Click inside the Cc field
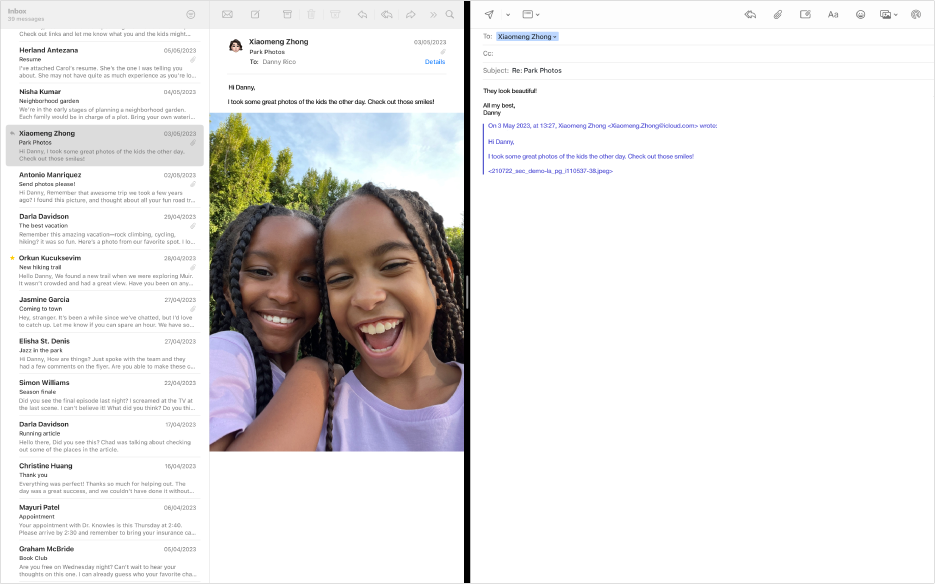 tap(600, 52)
